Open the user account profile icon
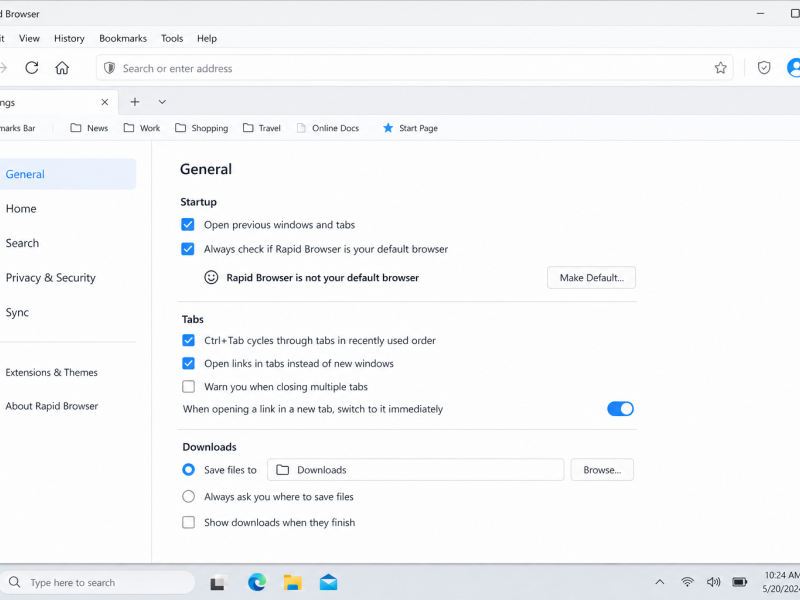This screenshot has height=600, width=800. [793, 68]
